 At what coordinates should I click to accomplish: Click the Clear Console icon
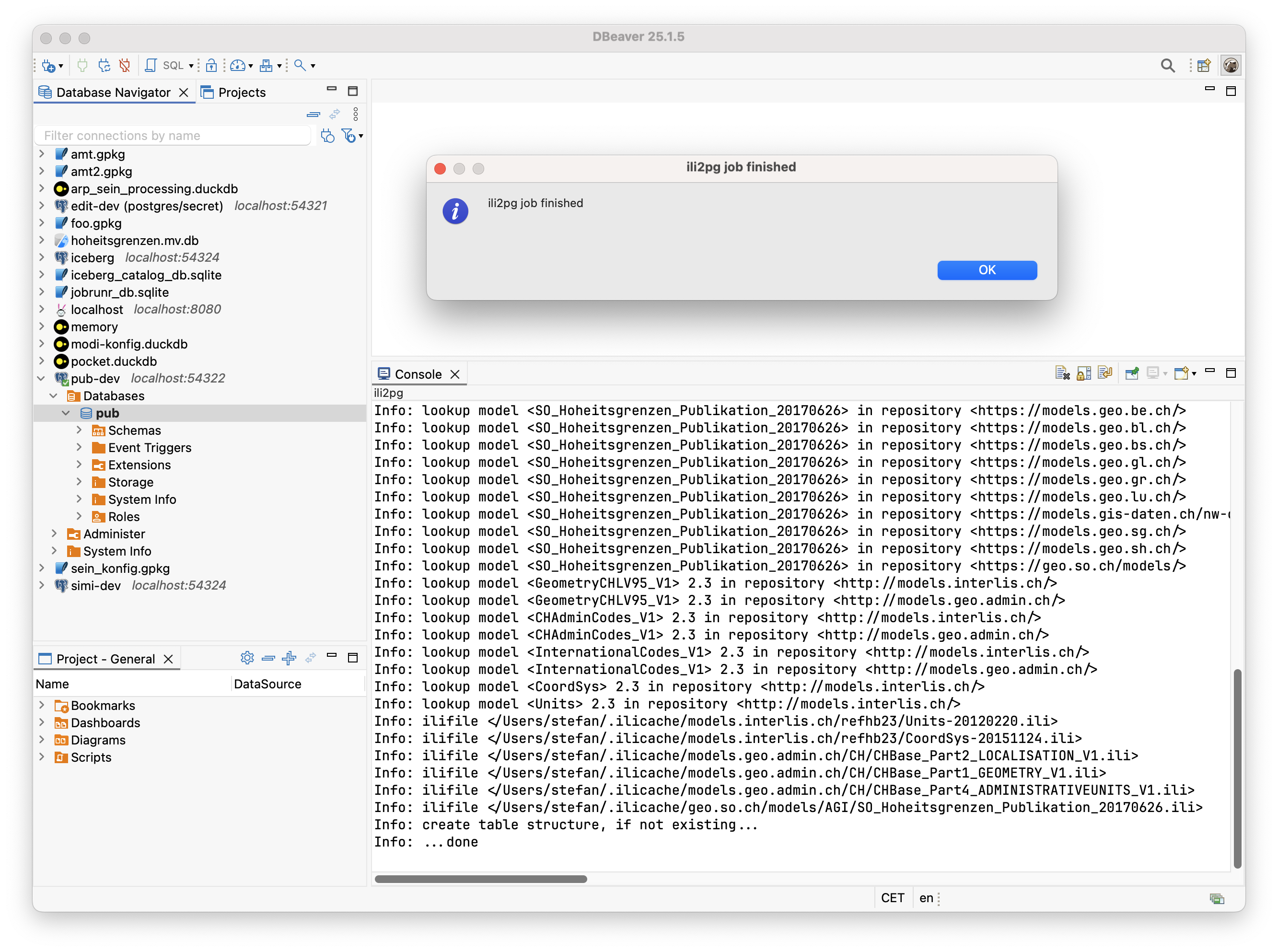tap(1062, 373)
